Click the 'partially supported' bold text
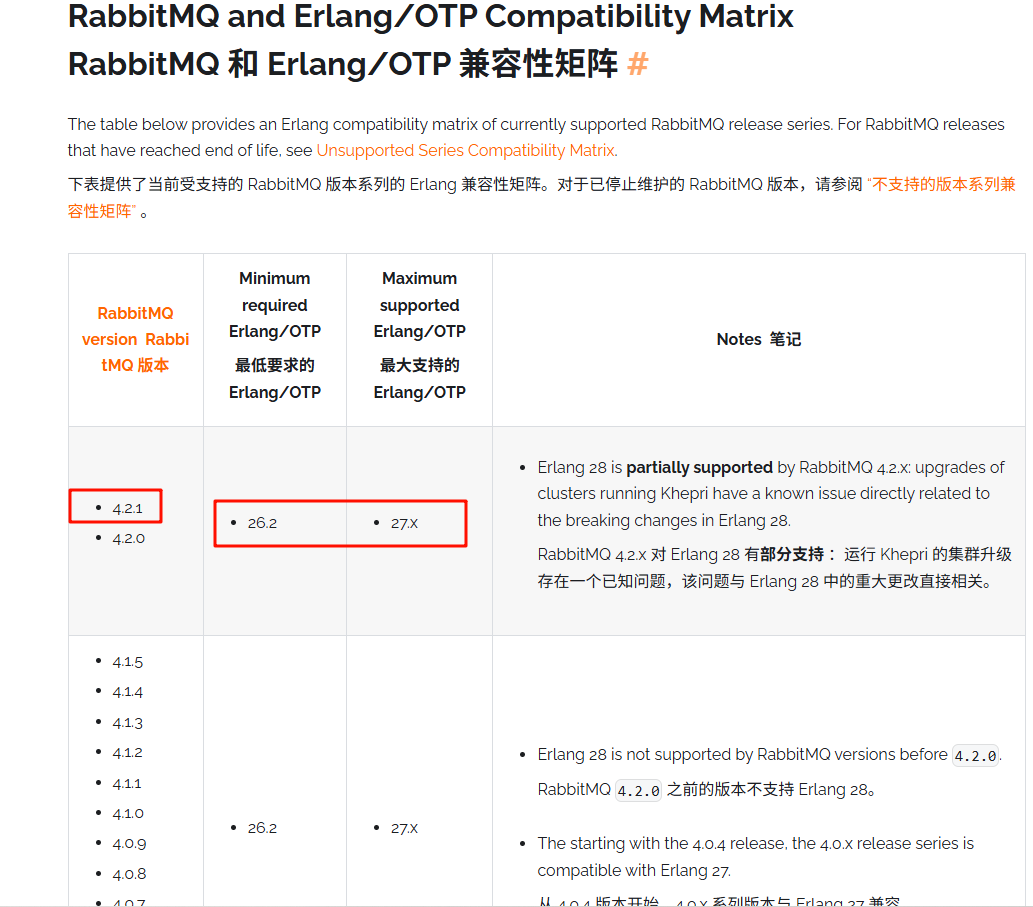The width and height of the screenshot is (1033, 907). point(699,467)
